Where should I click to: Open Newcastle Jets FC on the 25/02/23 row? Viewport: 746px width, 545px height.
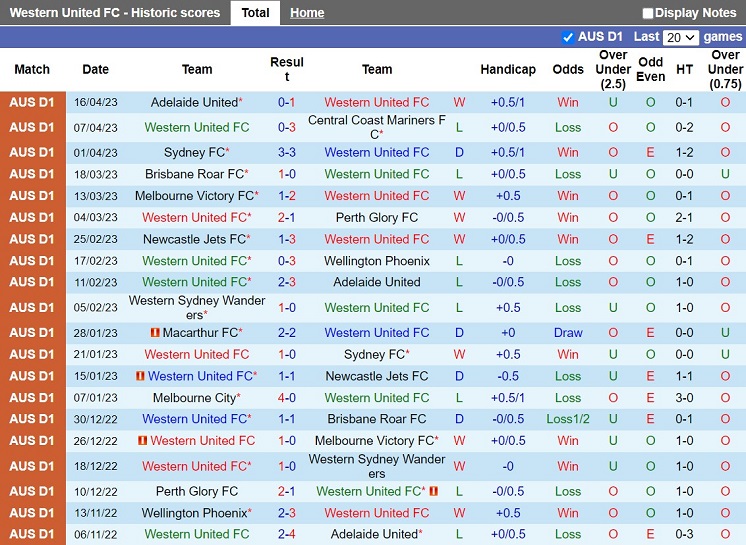point(194,239)
